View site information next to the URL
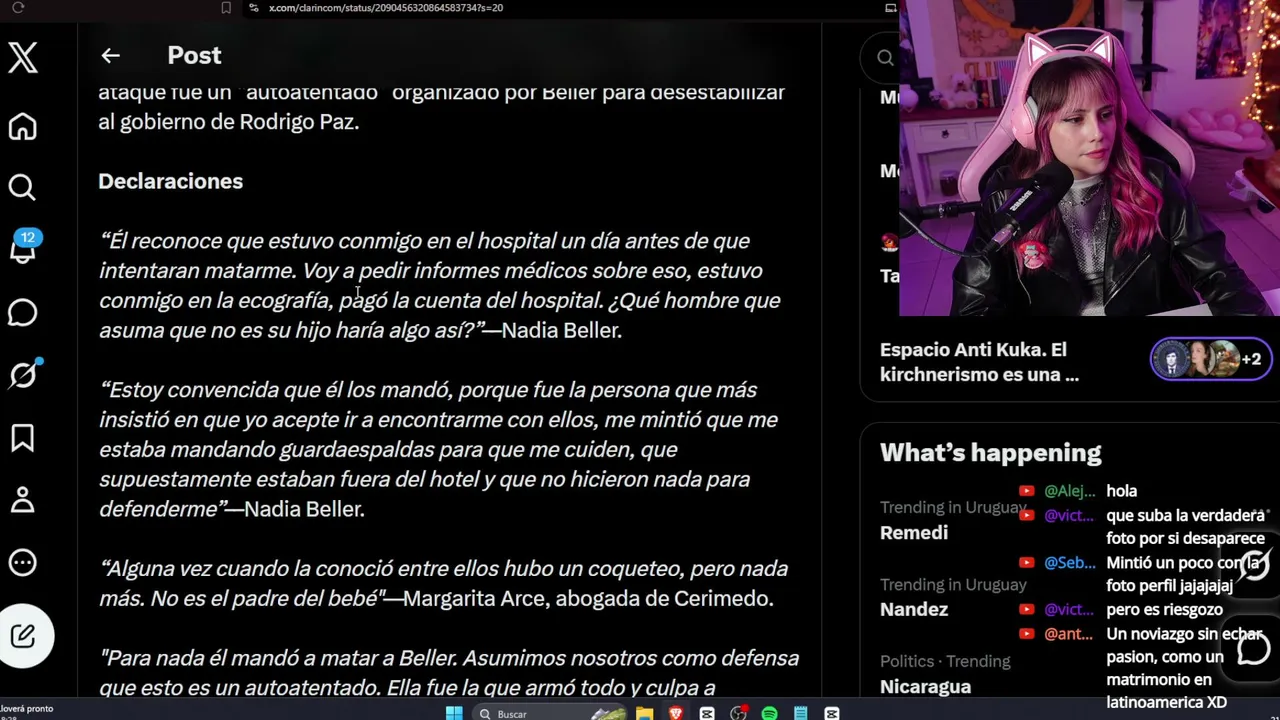The image size is (1280, 720). coord(254,8)
